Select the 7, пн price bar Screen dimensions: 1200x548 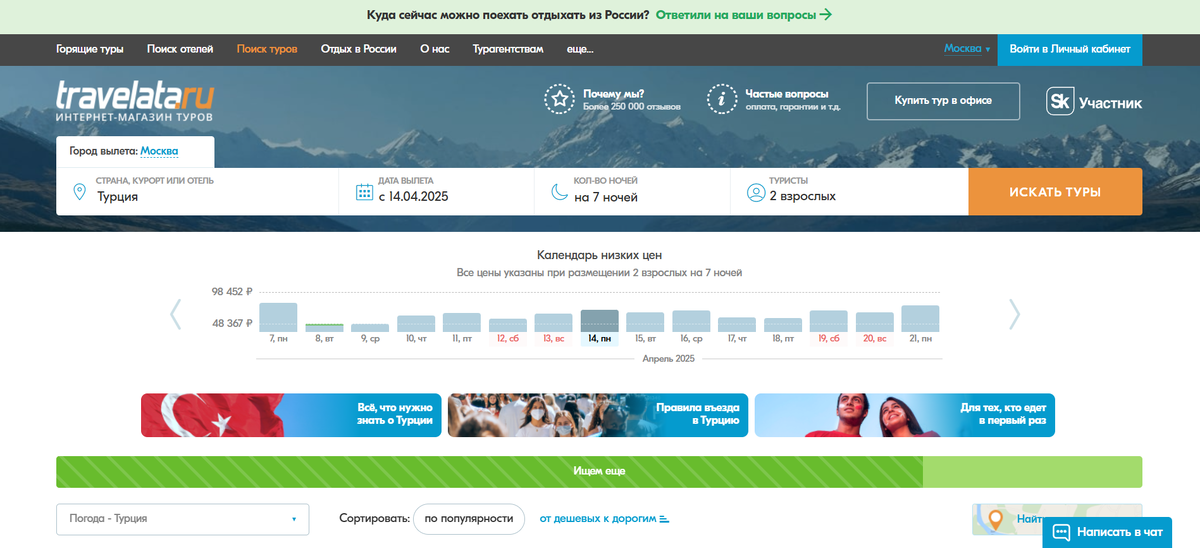click(x=278, y=318)
